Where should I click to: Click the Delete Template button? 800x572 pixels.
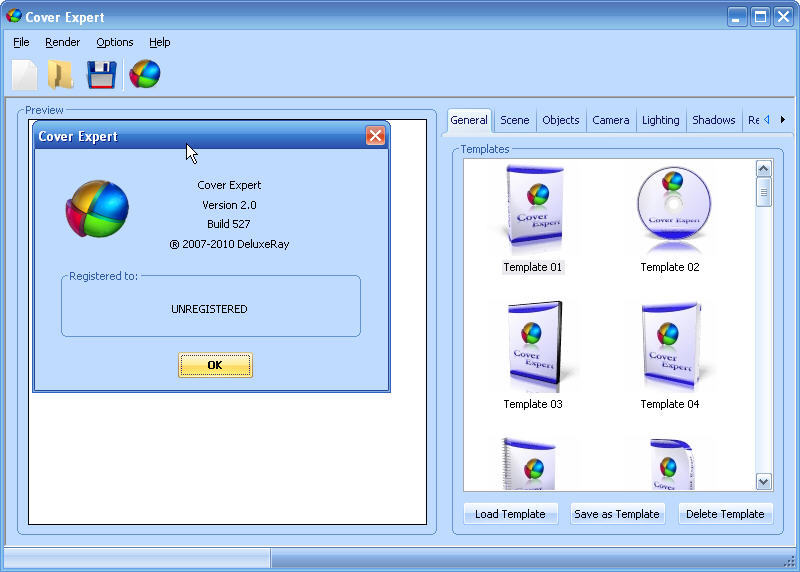tap(725, 514)
